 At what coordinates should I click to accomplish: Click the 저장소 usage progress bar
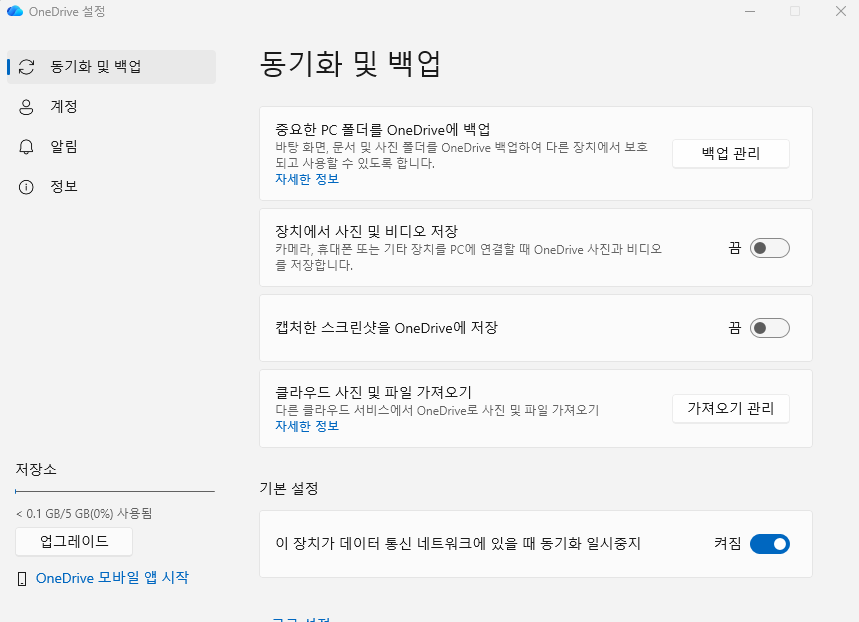[115, 492]
